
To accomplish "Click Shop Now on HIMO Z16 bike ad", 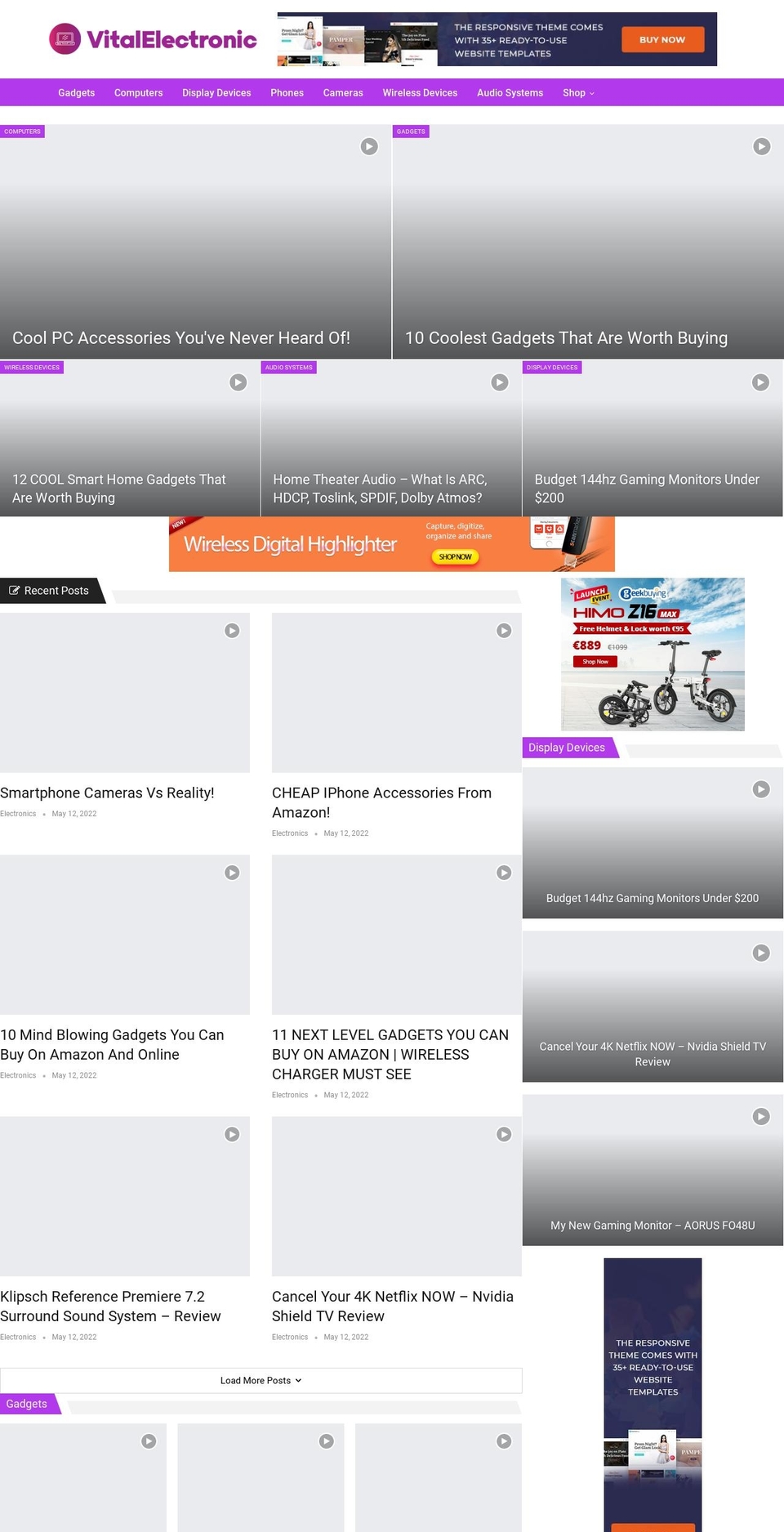I will click(x=595, y=662).
